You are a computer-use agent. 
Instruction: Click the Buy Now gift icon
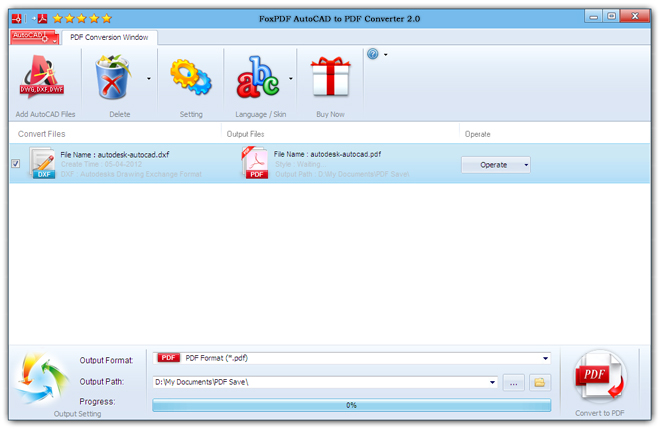[330, 78]
